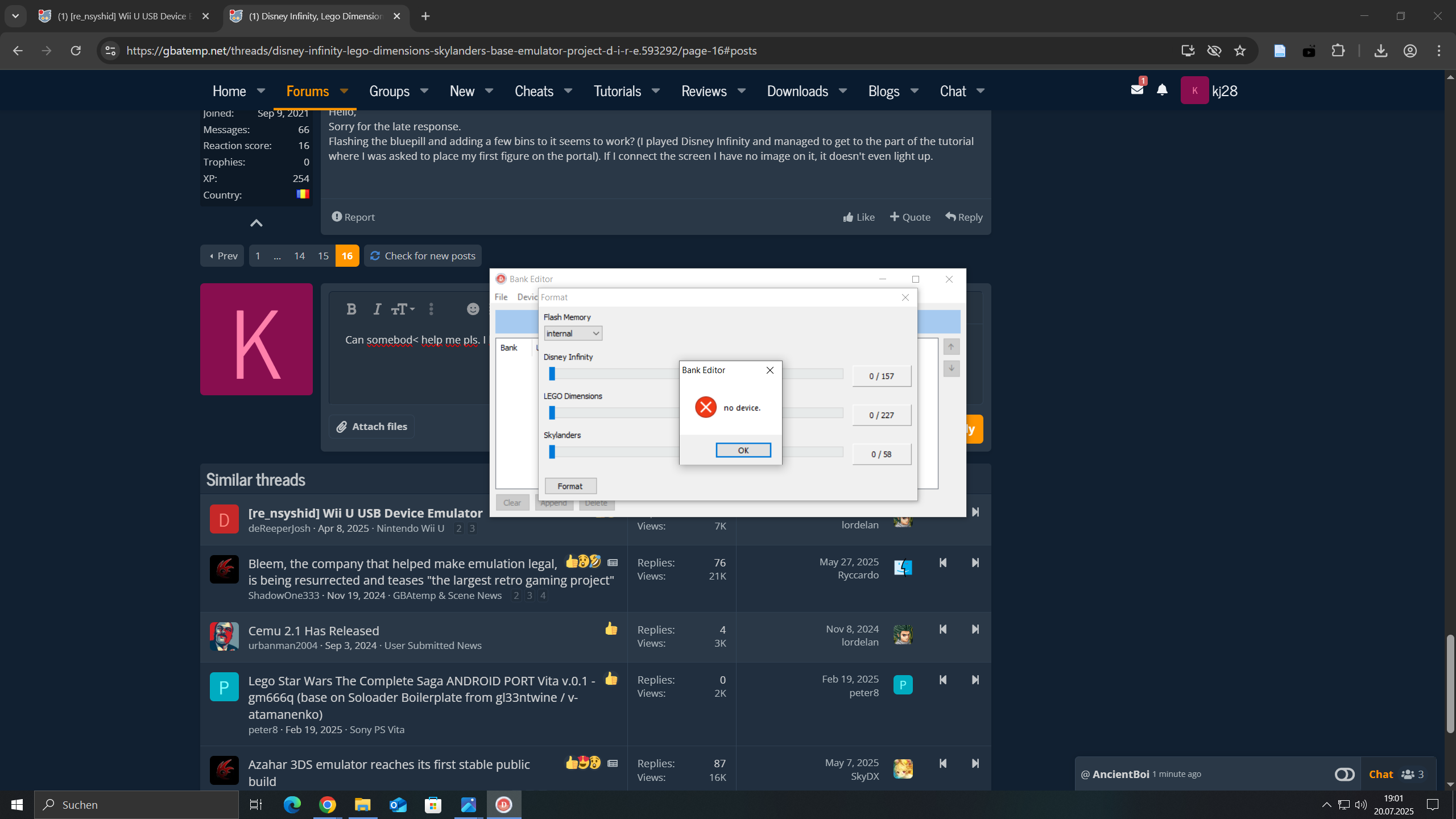Open a new browser tab
Viewport: 1456px width, 819px height.
425,16
